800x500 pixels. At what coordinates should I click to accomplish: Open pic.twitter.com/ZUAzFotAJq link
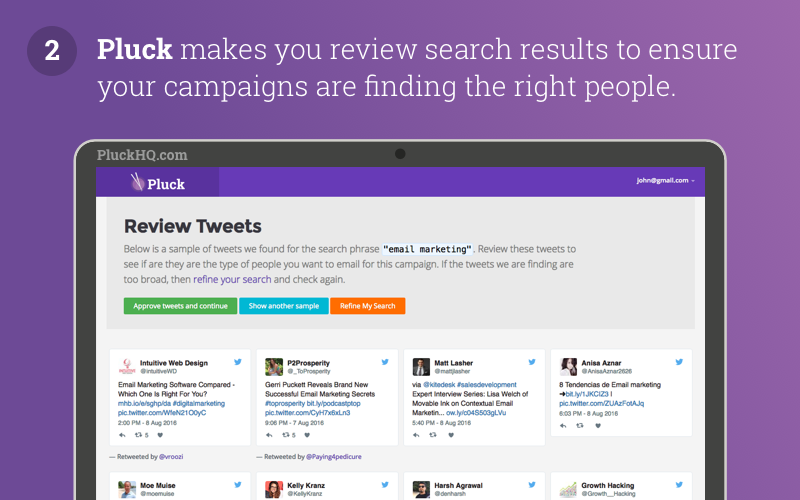tap(602, 403)
